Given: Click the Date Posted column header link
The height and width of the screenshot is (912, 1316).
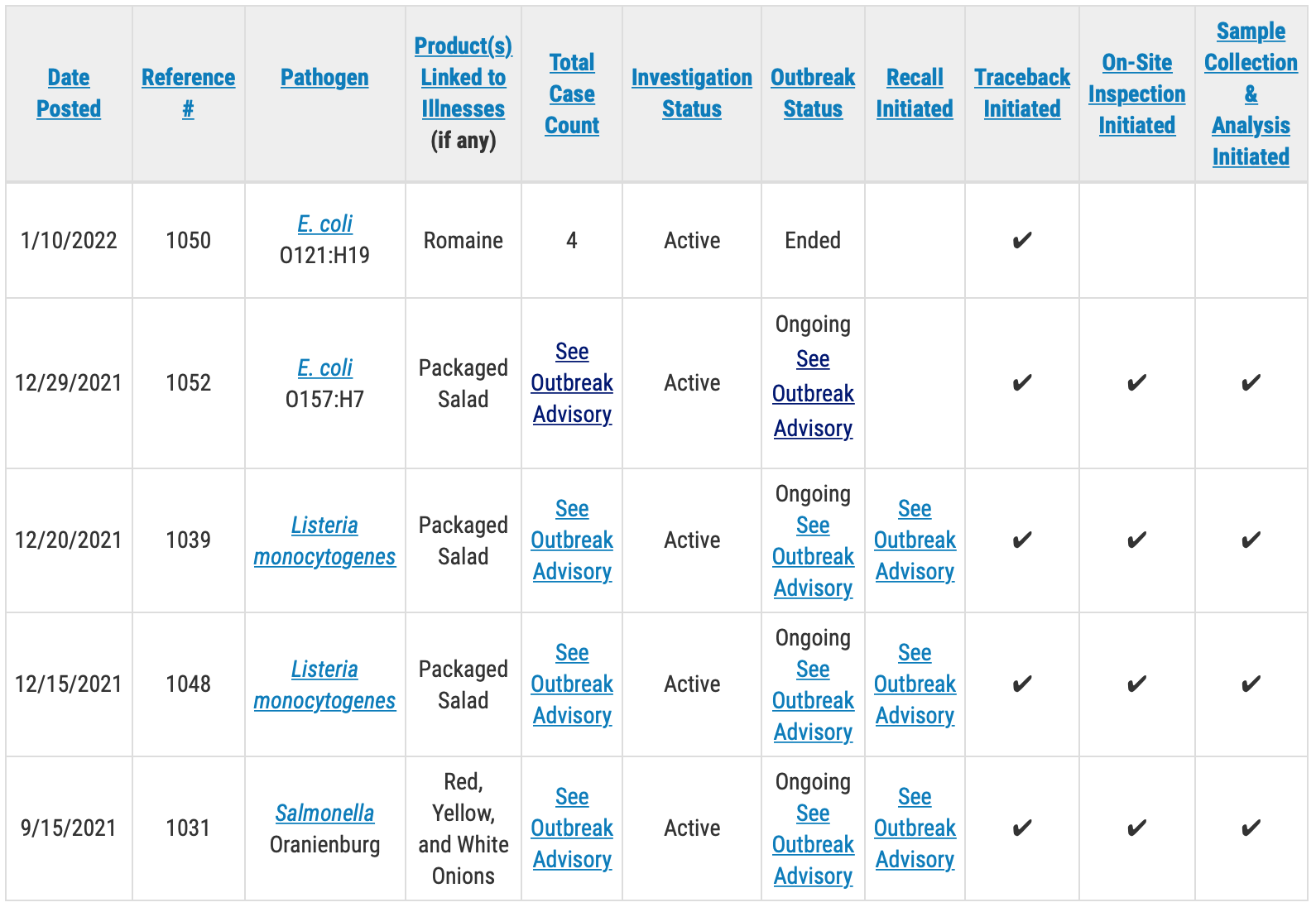Looking at the screenshot, I should (x=69, y=93).
